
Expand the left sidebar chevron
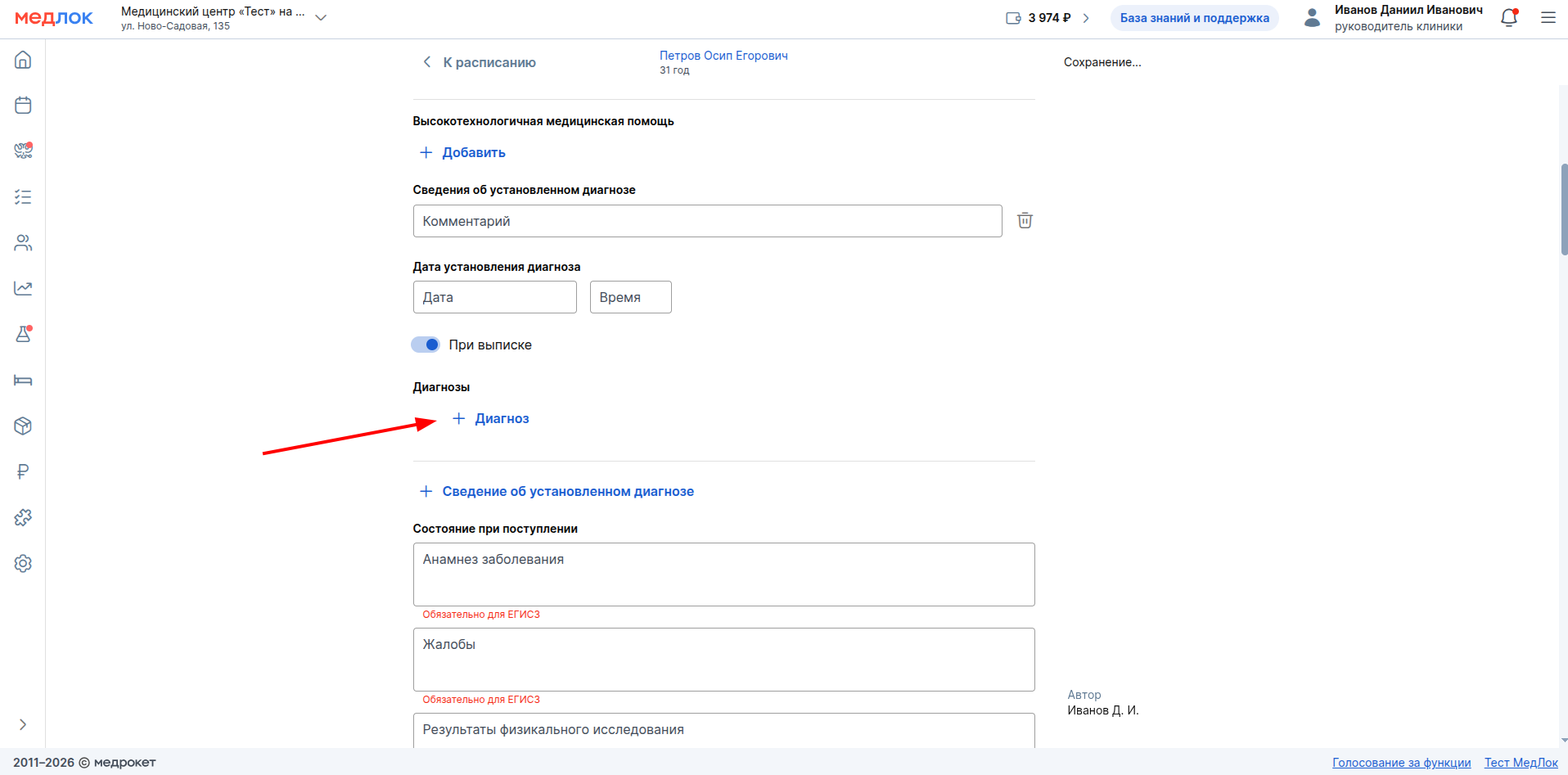point(23,724)
